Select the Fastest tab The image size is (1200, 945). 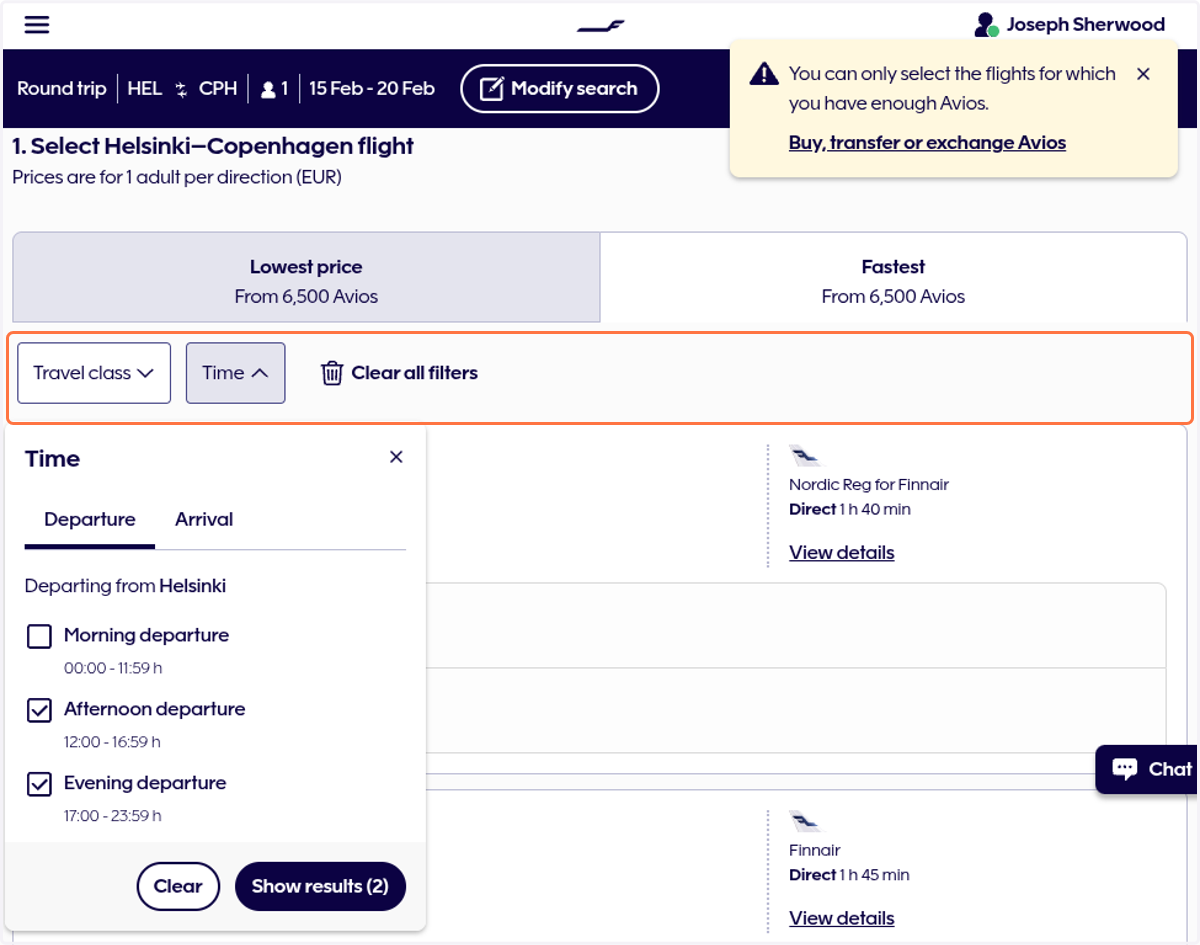click(893, 277)
